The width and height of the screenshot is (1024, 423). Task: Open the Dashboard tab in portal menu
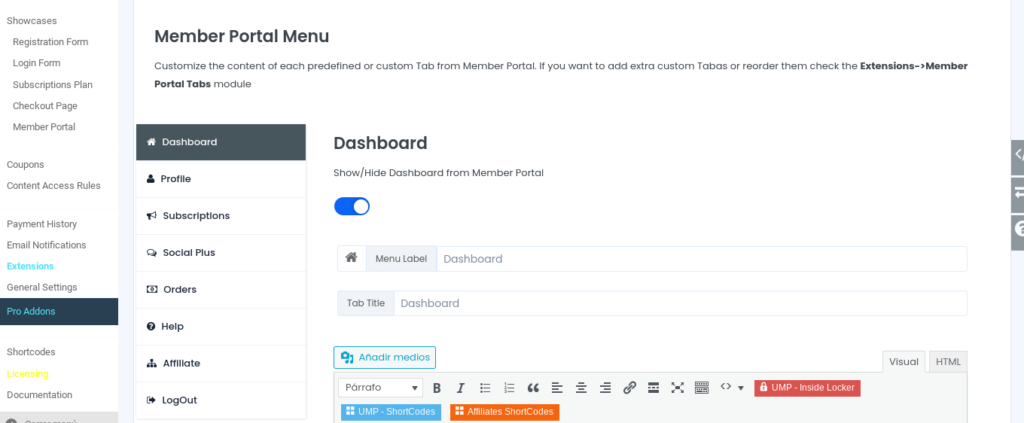[x=221, y=142]
